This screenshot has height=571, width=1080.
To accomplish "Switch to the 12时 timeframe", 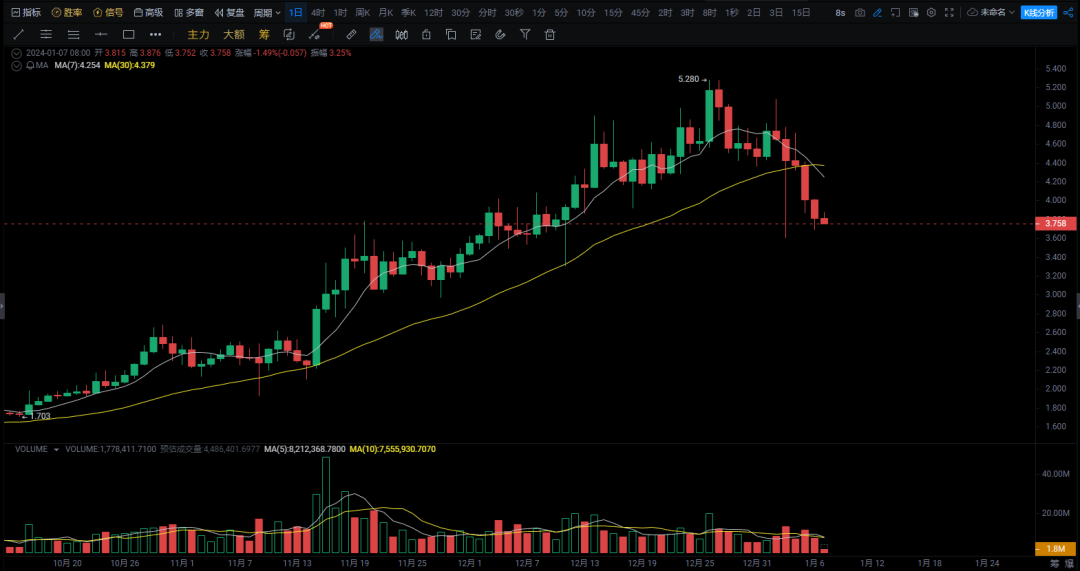I will click(x=433, y=12).
